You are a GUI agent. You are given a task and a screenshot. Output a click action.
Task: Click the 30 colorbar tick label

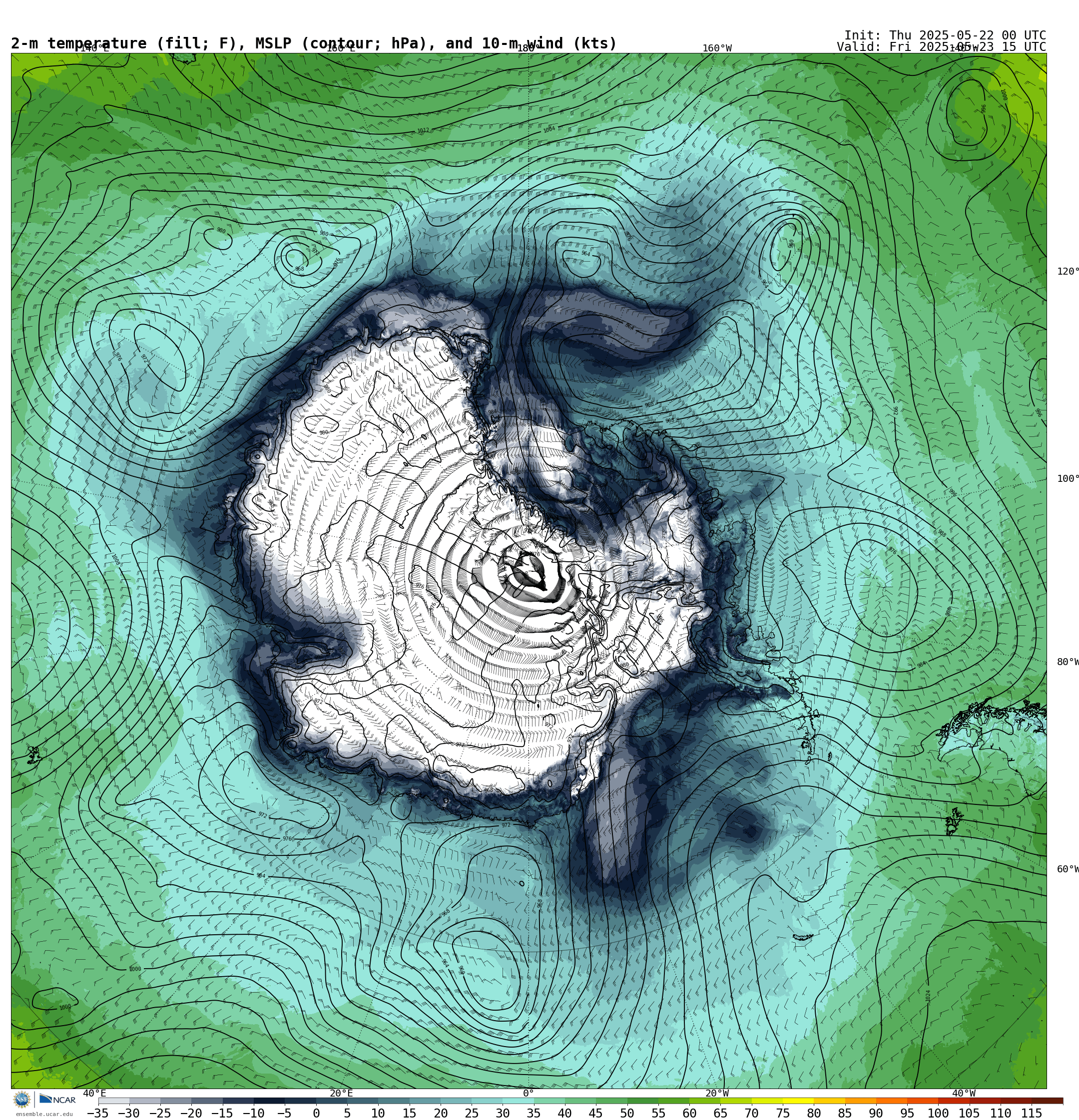[503, 1113]
